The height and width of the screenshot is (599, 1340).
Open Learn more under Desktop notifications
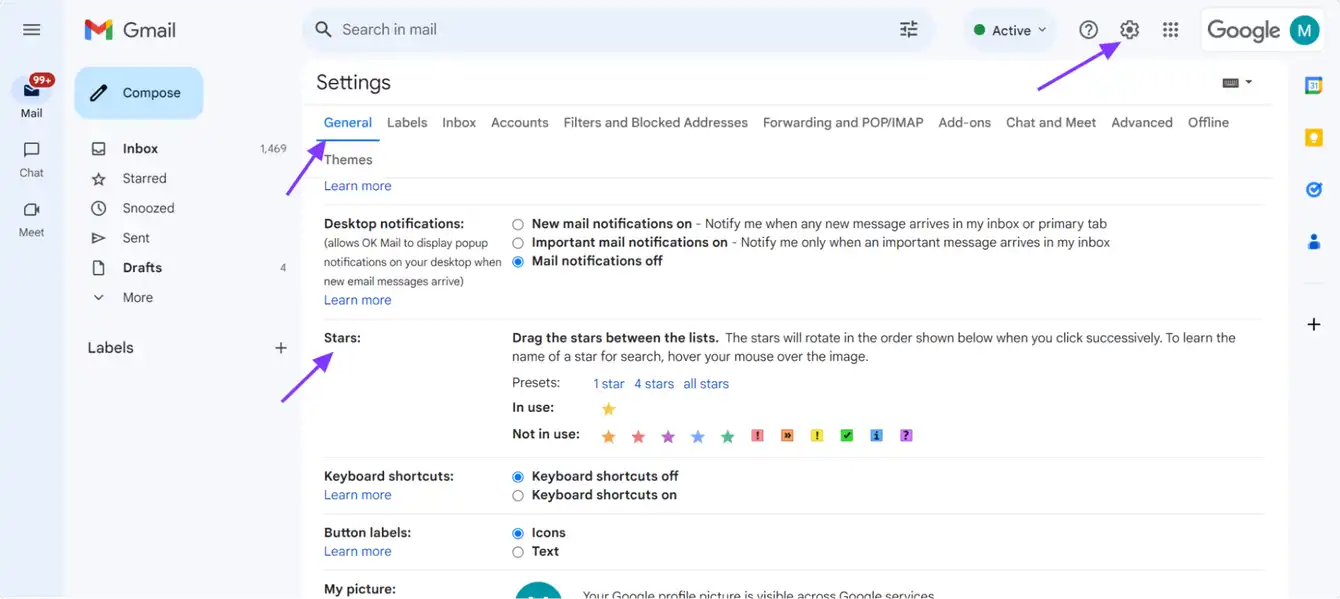(x=357, y=300)
